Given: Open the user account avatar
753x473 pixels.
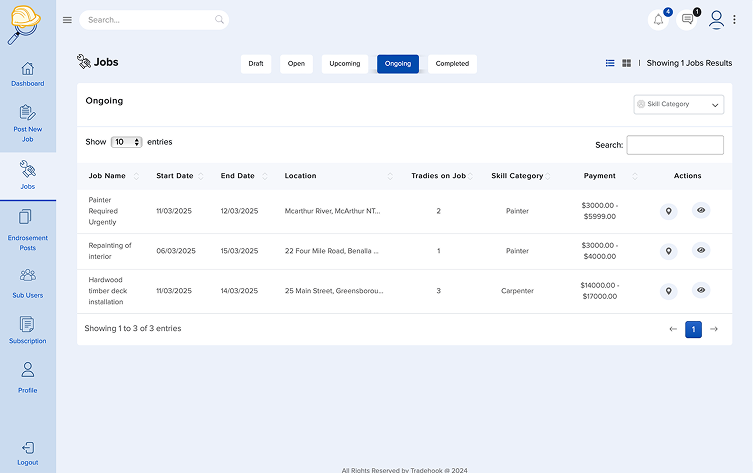Looking at the screenshot, I should [716, 20].
